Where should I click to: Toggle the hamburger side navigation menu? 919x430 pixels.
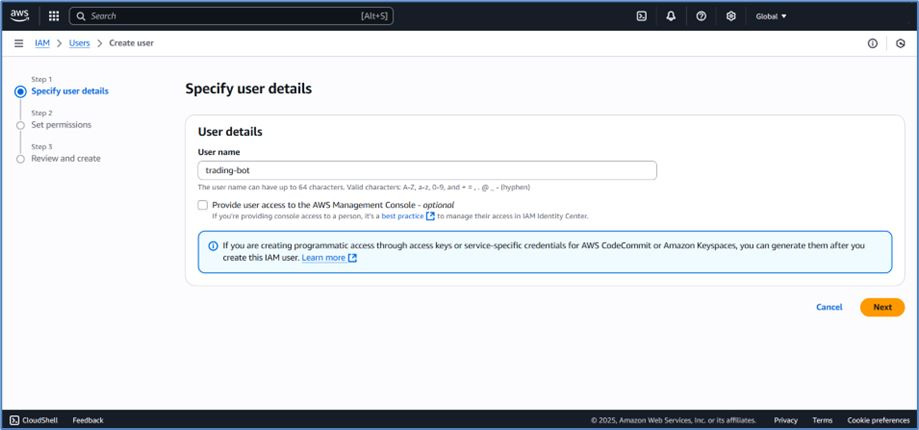click(x=19, y=43)
